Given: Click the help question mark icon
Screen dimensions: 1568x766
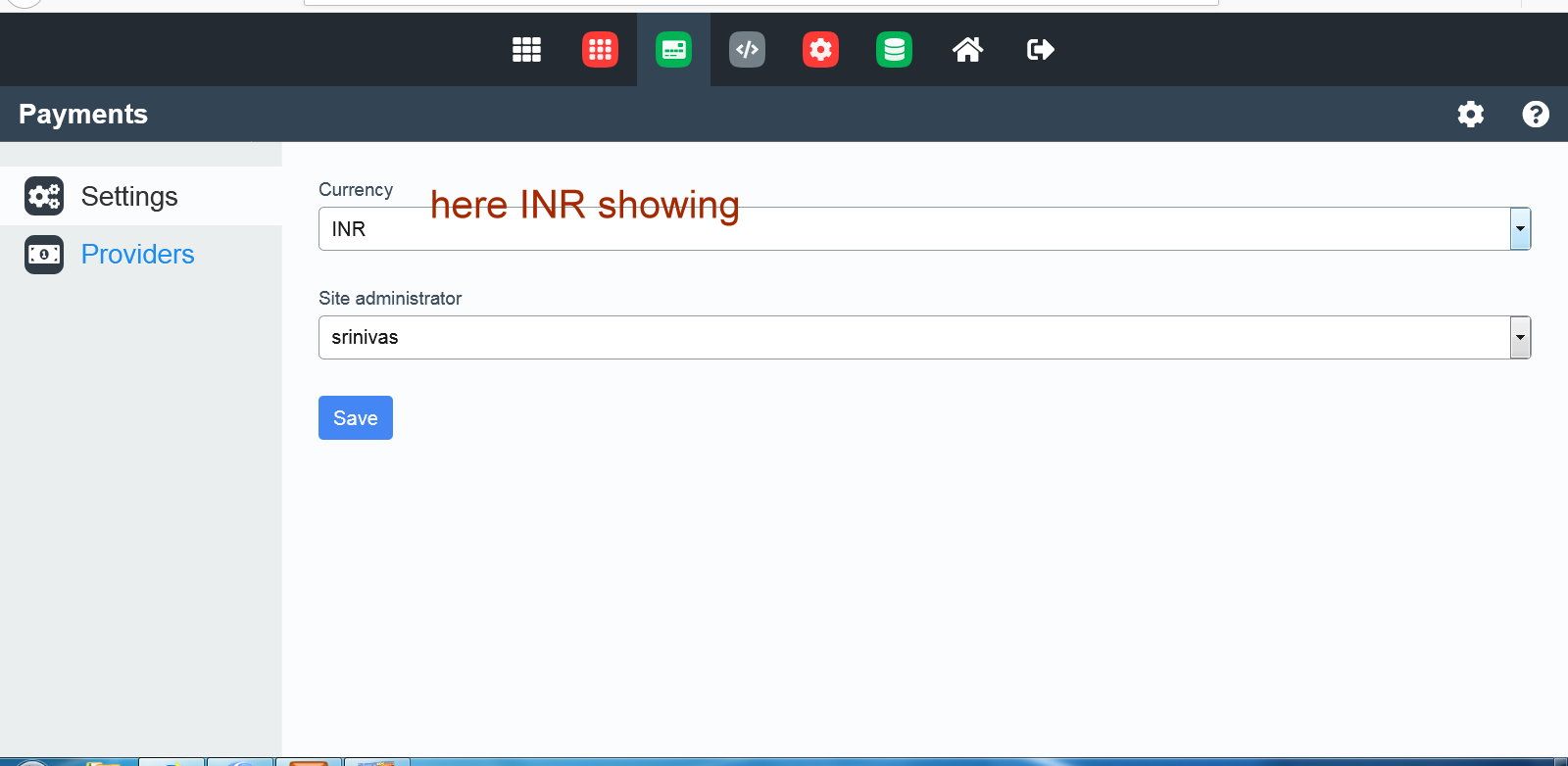Looking at the screenshot, I should [1535, 115].
